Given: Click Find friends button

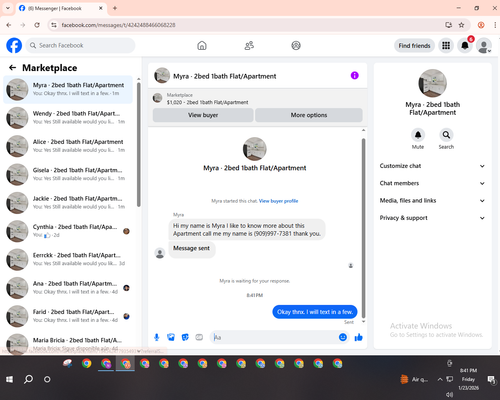Looking at the screenshot, I should 414,46.
